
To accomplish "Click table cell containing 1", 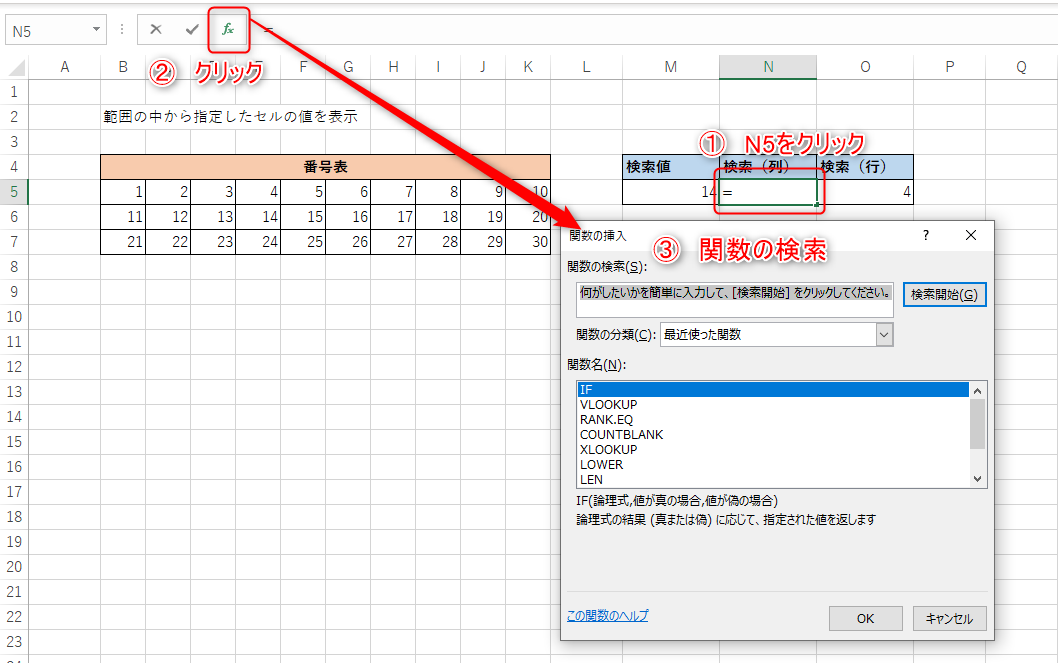I will [x=123, y=192].
